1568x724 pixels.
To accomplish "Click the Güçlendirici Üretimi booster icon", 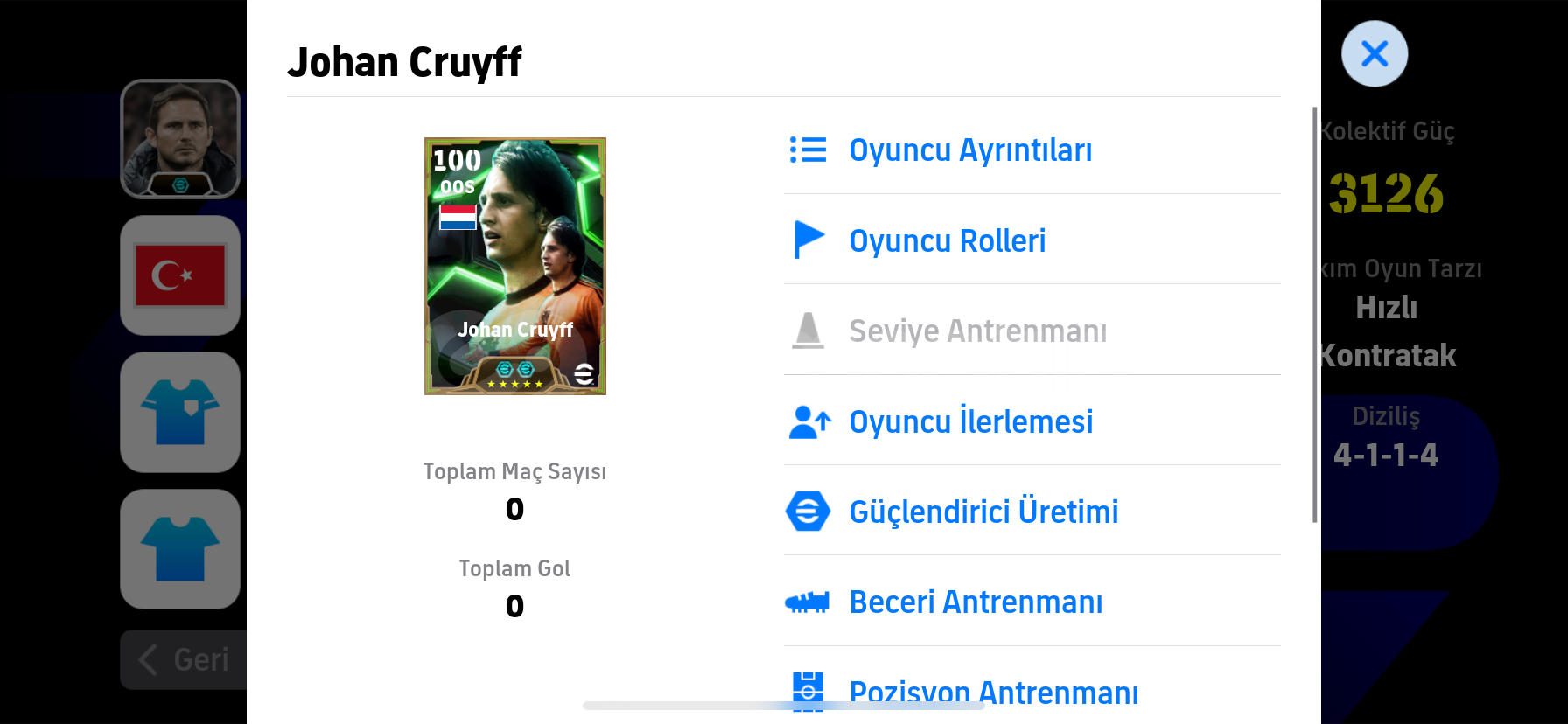I will coord(808,512).
